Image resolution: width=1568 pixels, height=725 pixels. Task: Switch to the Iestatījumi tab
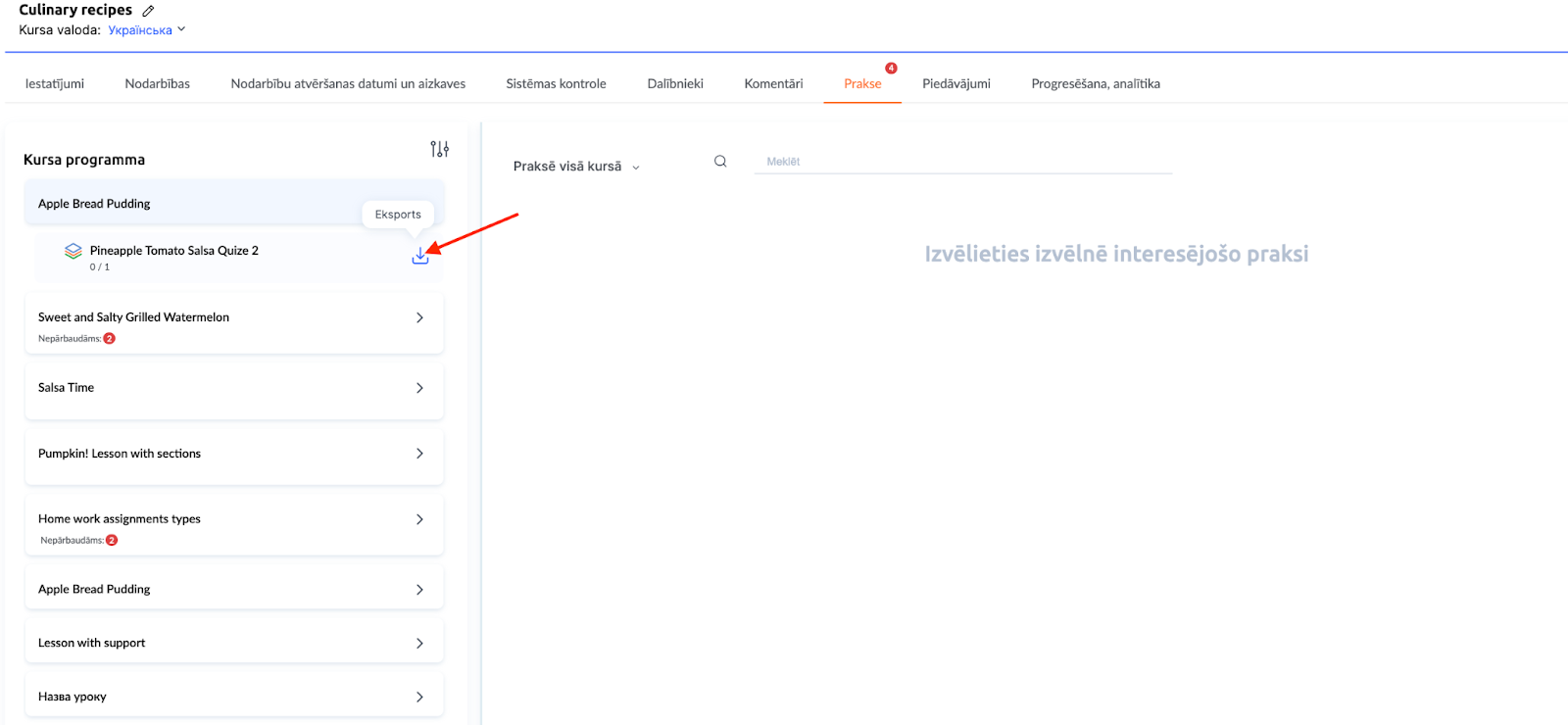coord(55,84)
